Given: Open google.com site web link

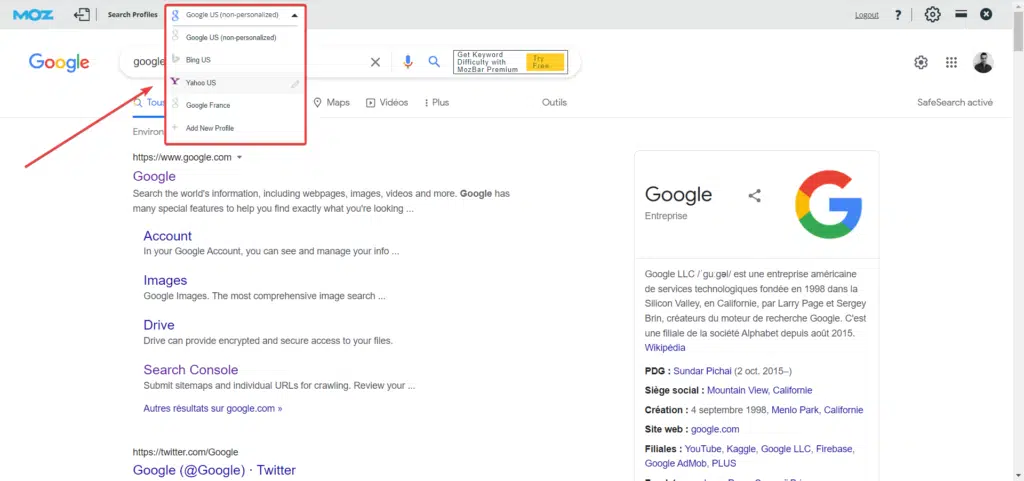Looking at the screenshot, I should click(715, 429).
